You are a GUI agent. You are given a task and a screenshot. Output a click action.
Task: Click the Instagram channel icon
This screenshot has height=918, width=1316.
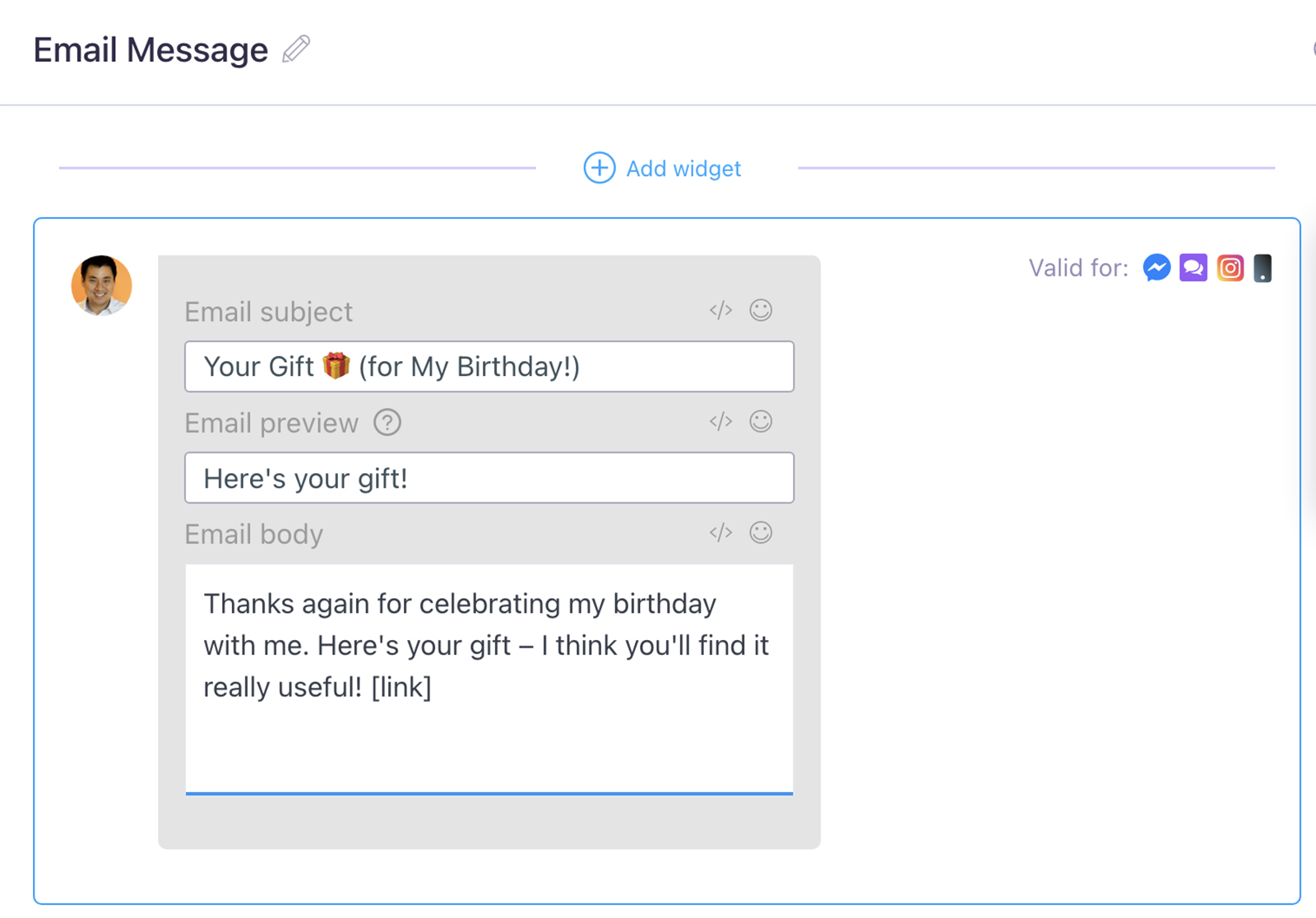click(1230, 268)
